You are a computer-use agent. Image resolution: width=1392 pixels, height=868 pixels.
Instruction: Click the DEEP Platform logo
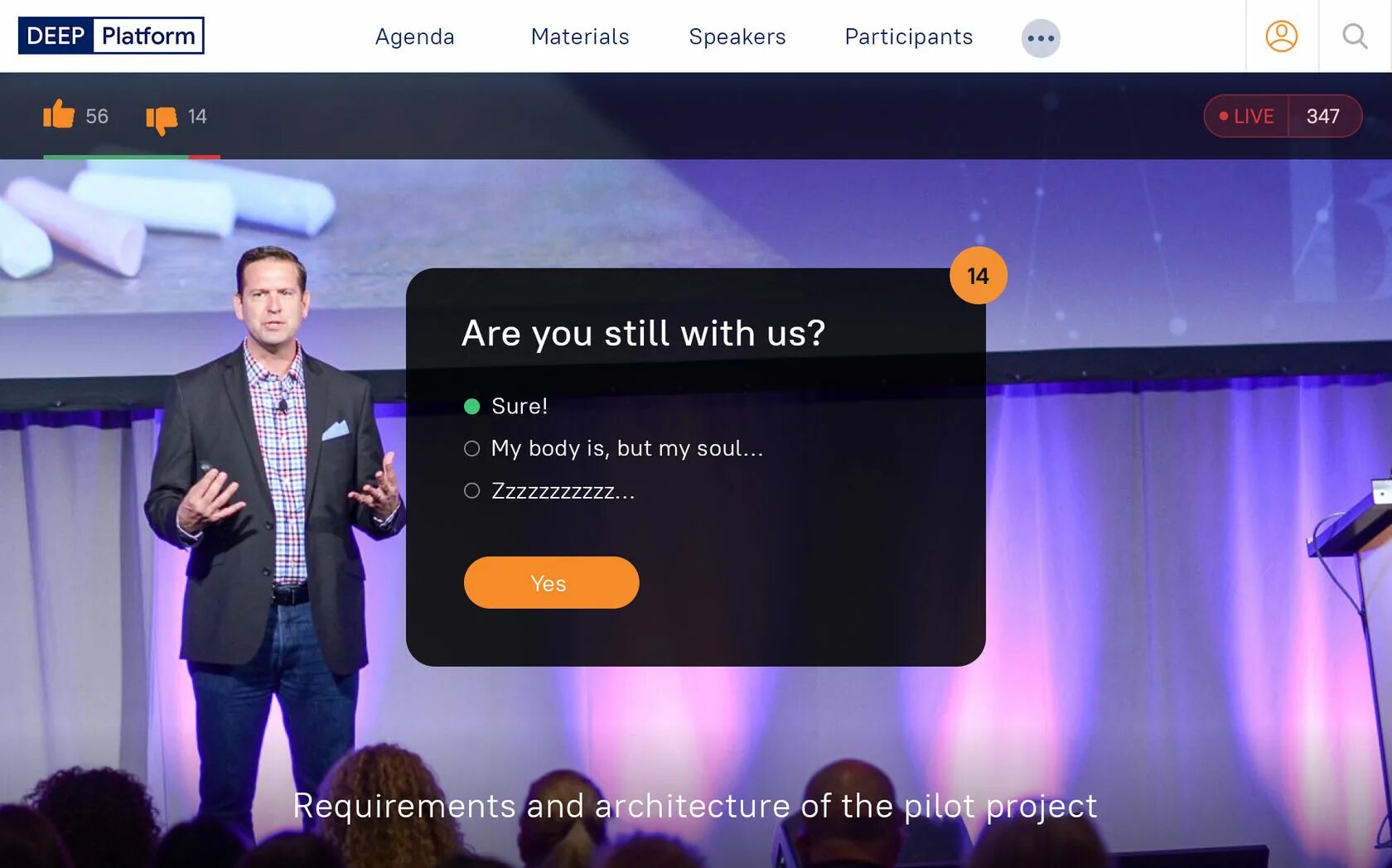click(111, 36)
